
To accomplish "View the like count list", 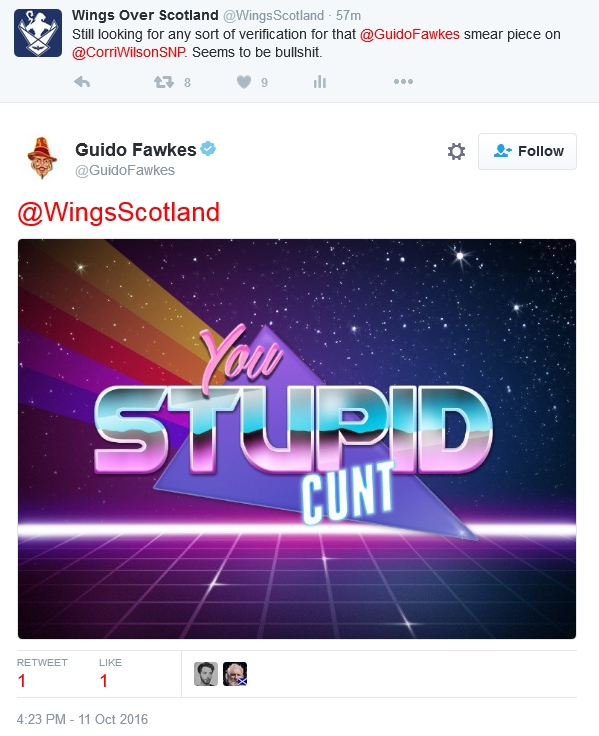I will [x=110, y=673].
